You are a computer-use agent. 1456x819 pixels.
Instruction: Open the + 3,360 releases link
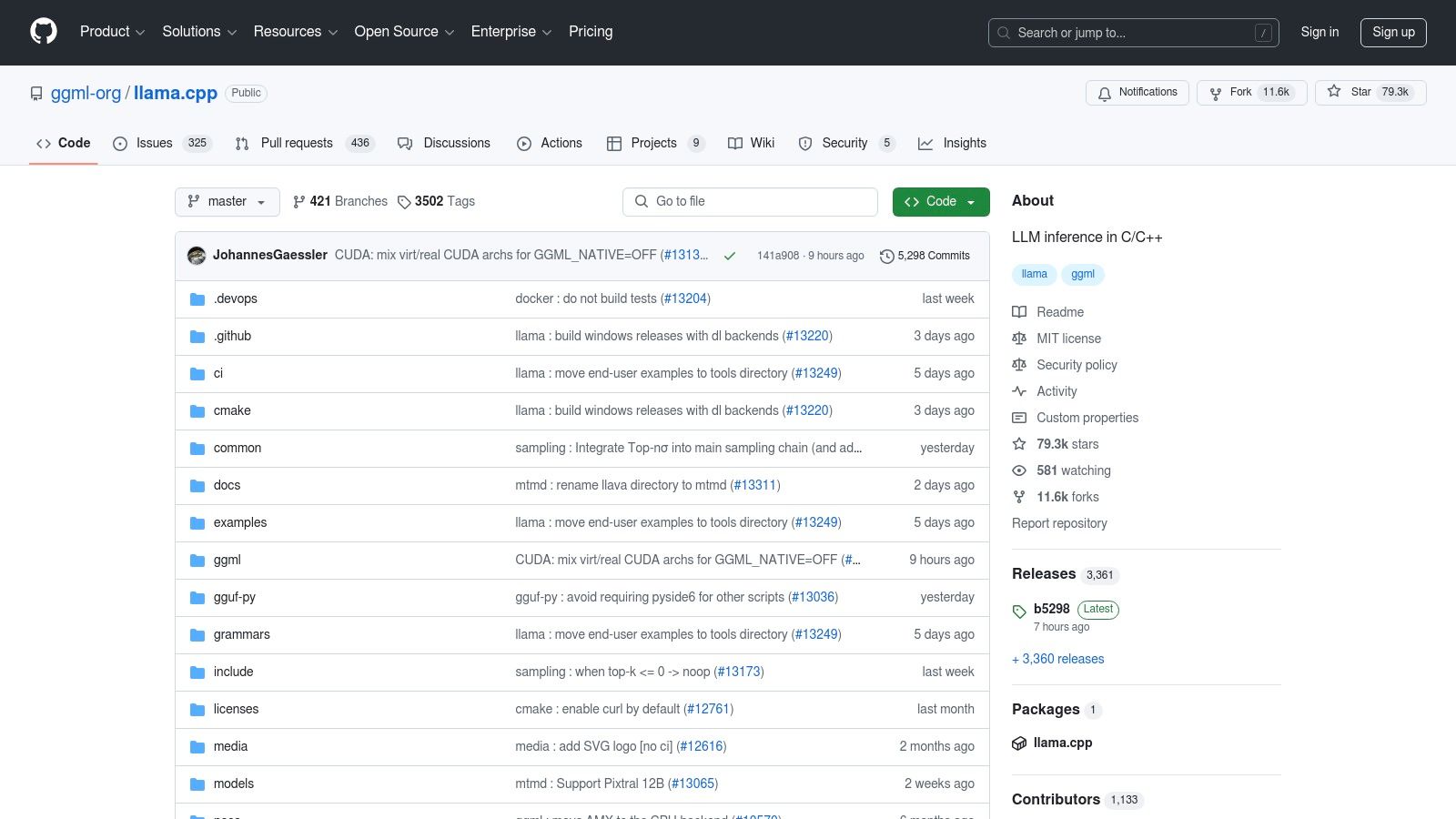(1058, 659)
